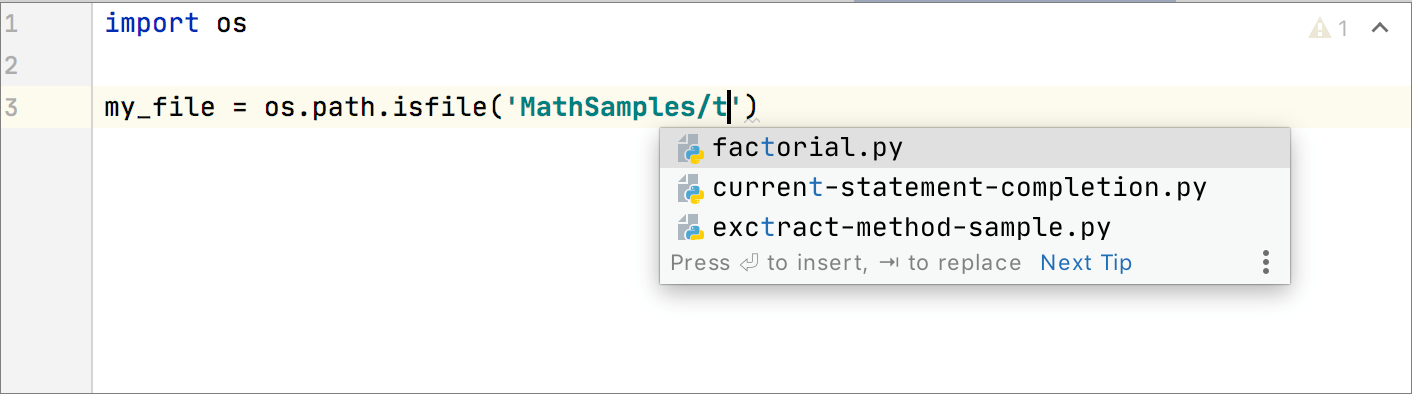Collapse inspections widget with up chevron
This screenshot has width=1412, height=394.
coord(1380,28)
